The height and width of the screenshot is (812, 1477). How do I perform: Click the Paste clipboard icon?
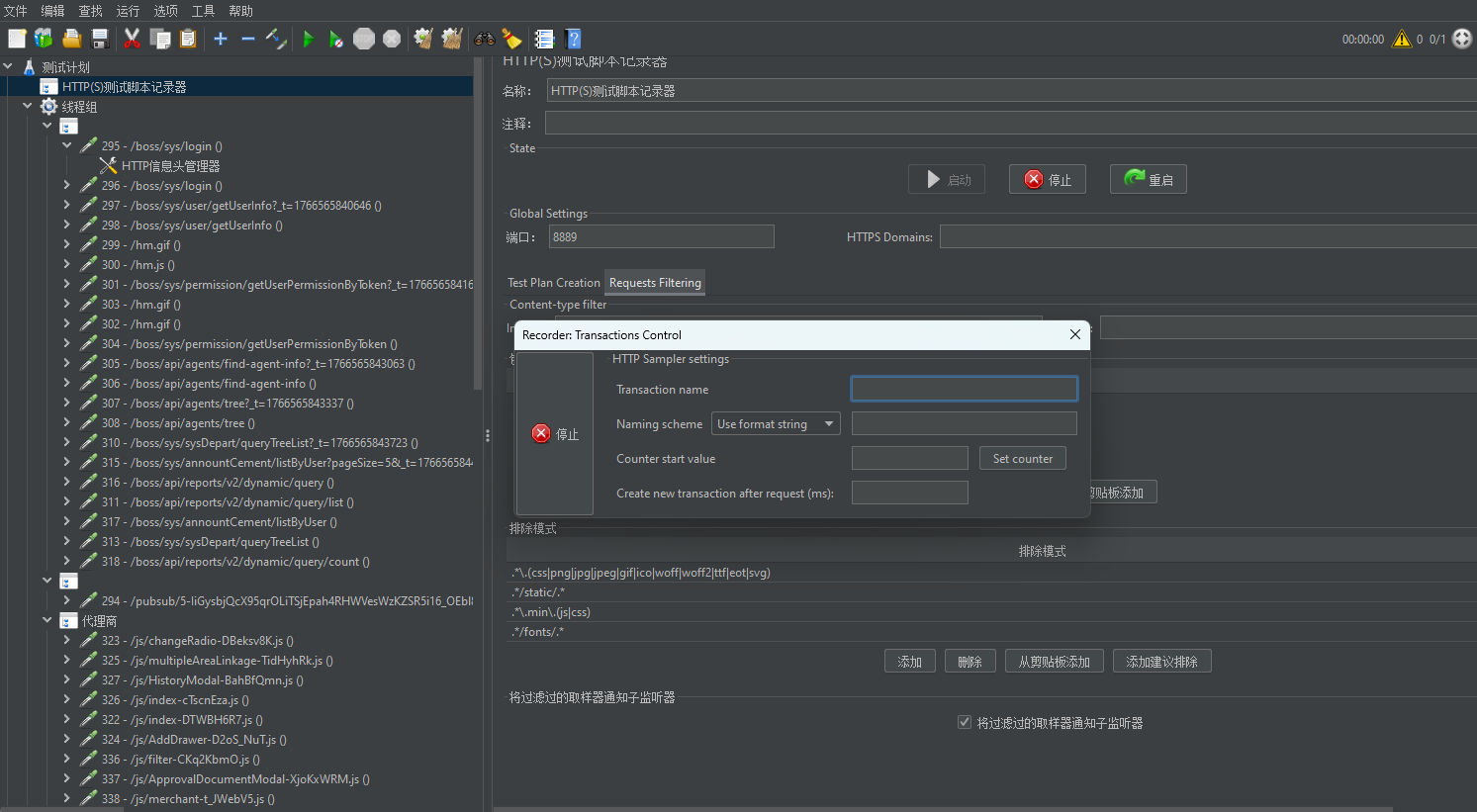tap(188, 39)
